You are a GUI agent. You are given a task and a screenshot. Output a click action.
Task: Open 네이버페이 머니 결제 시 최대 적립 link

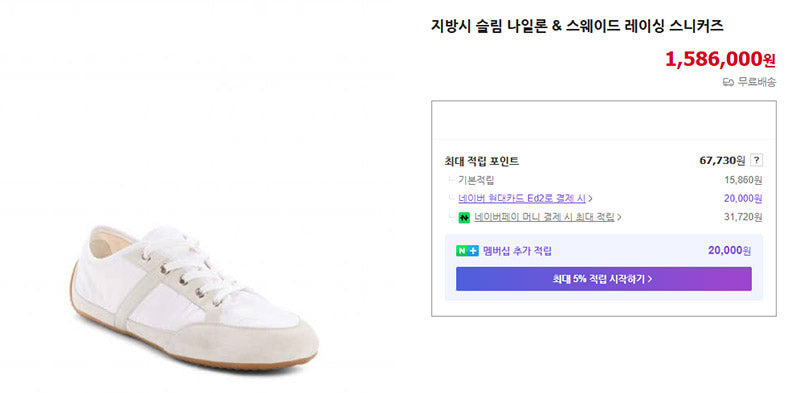(544, 217)
